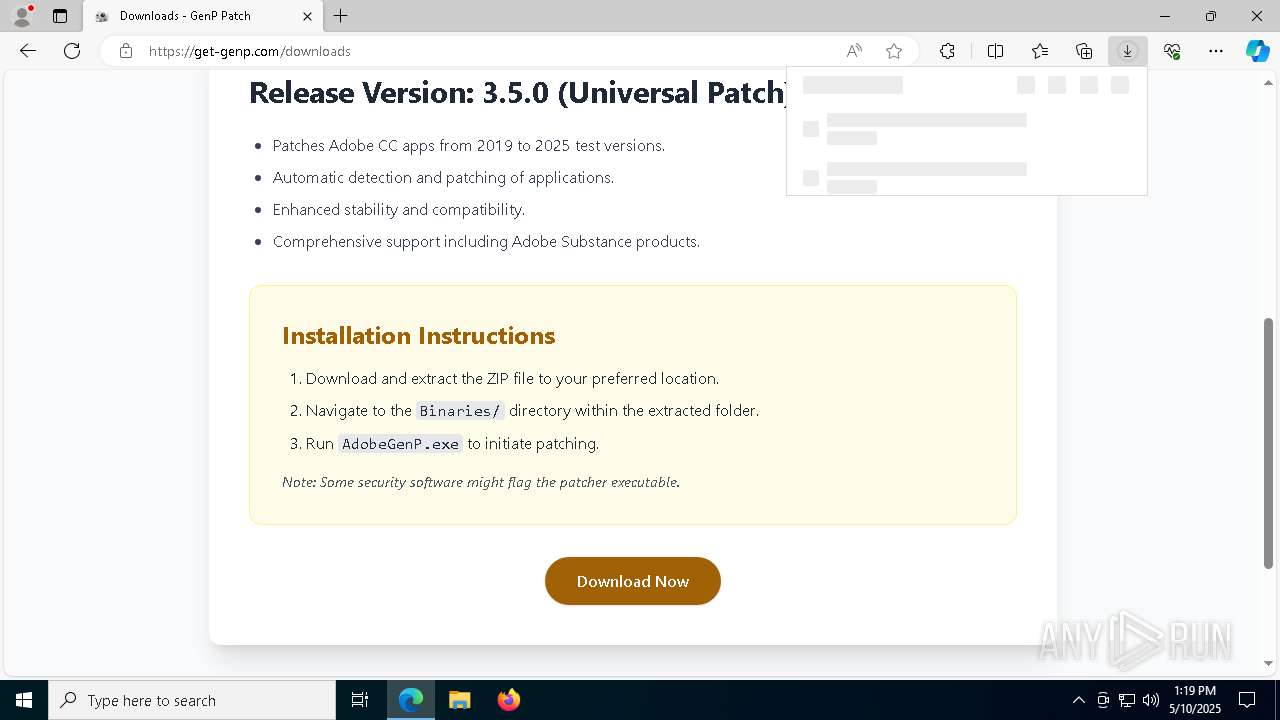
Task: Close the Downloads - GenP Patch tab
Action: pyautogui.click(x=307, y=16)
